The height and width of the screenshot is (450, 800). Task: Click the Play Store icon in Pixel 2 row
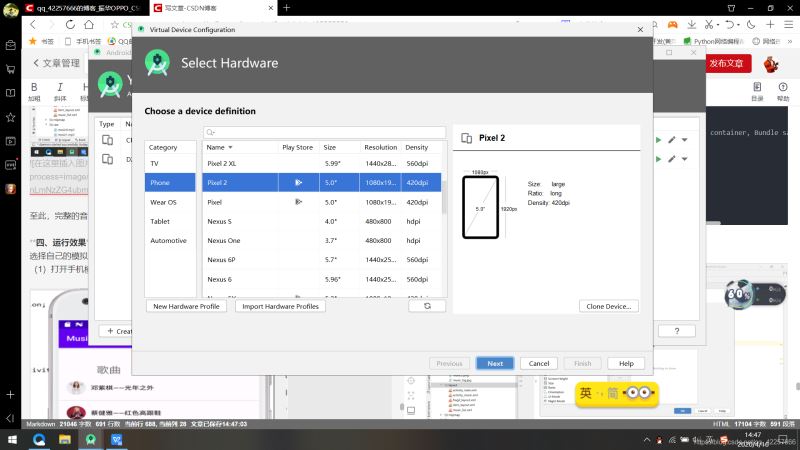tap(298, 183)
